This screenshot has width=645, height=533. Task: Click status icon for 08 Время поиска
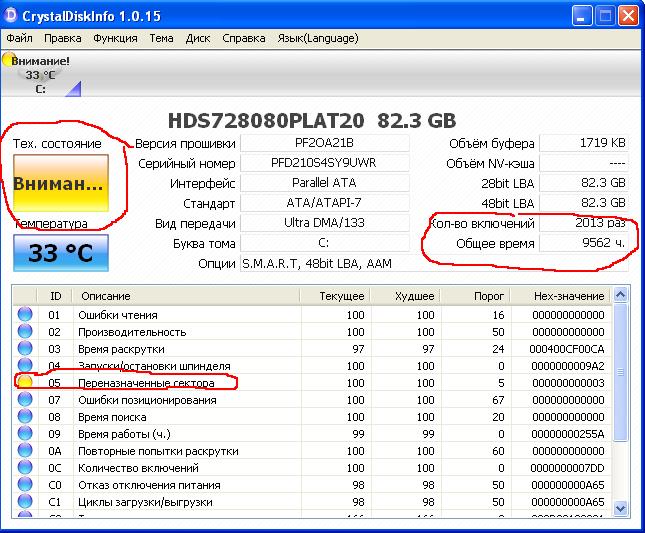click(25, 416)
